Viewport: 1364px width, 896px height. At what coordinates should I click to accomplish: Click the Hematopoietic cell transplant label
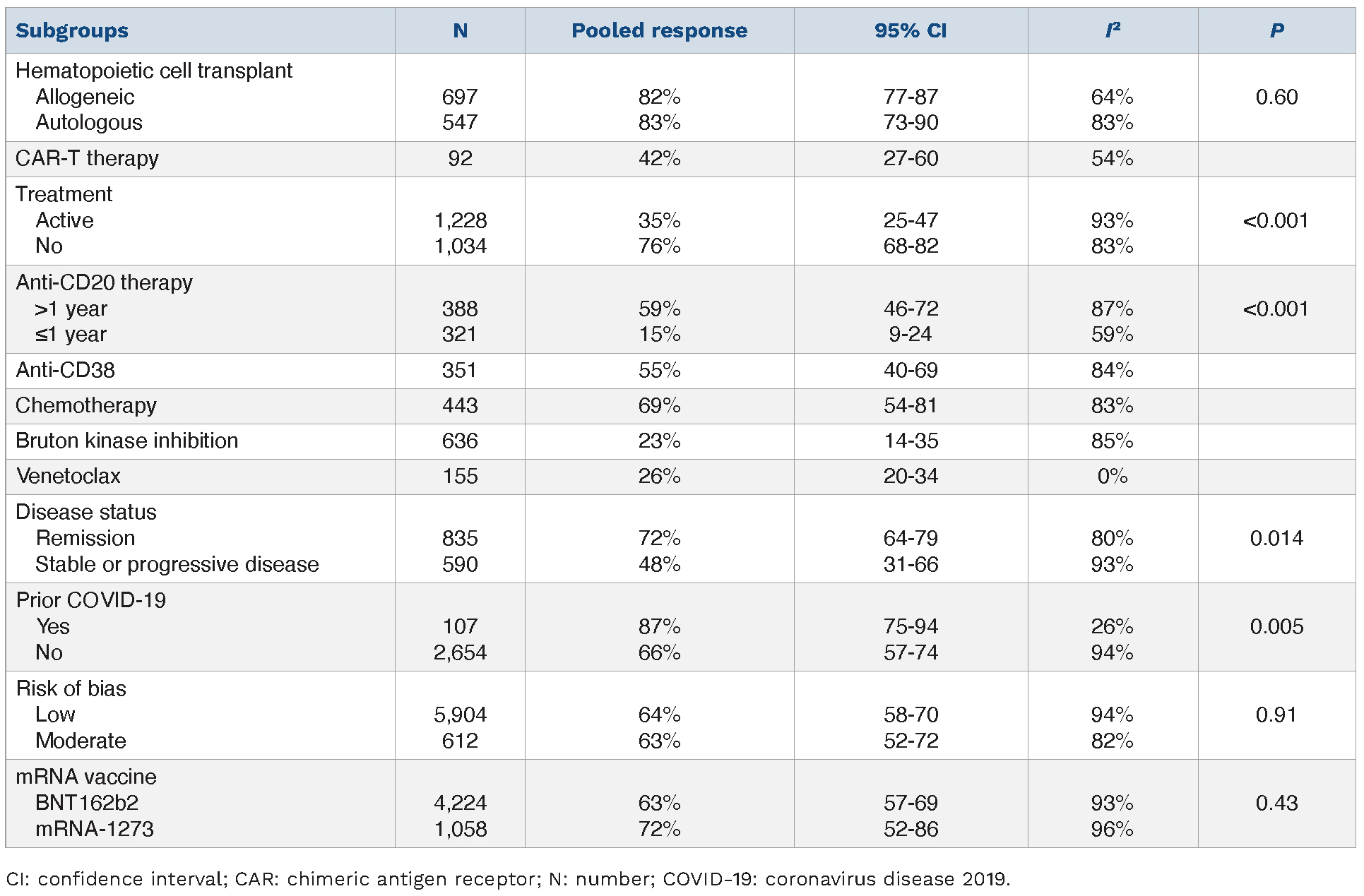coord(154,71)
